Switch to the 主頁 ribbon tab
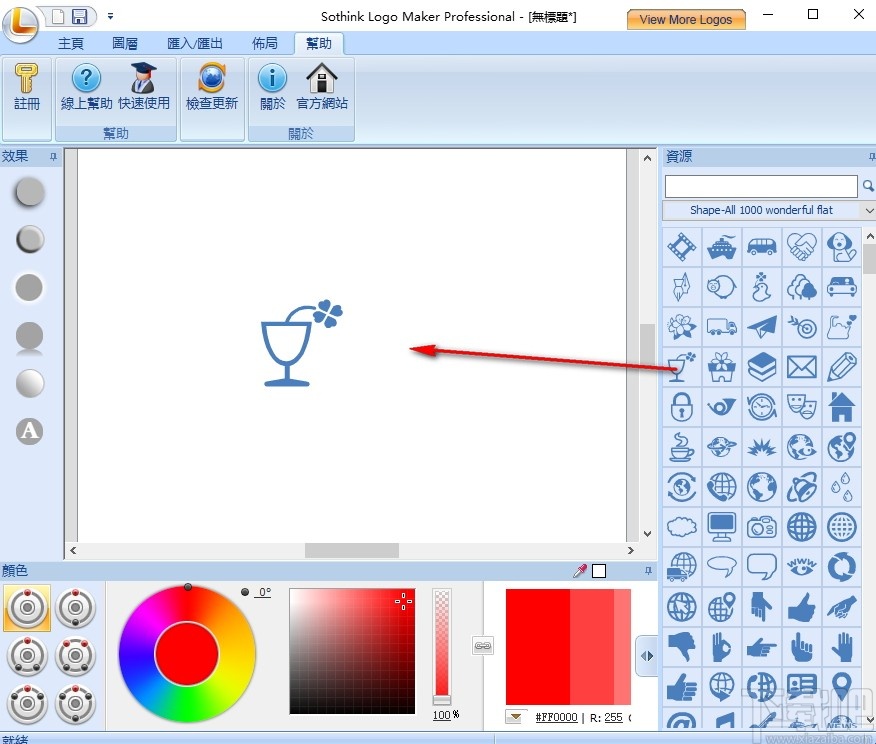Screen dimensions: 876x744 pyautogui.click(x=70, y=43)
